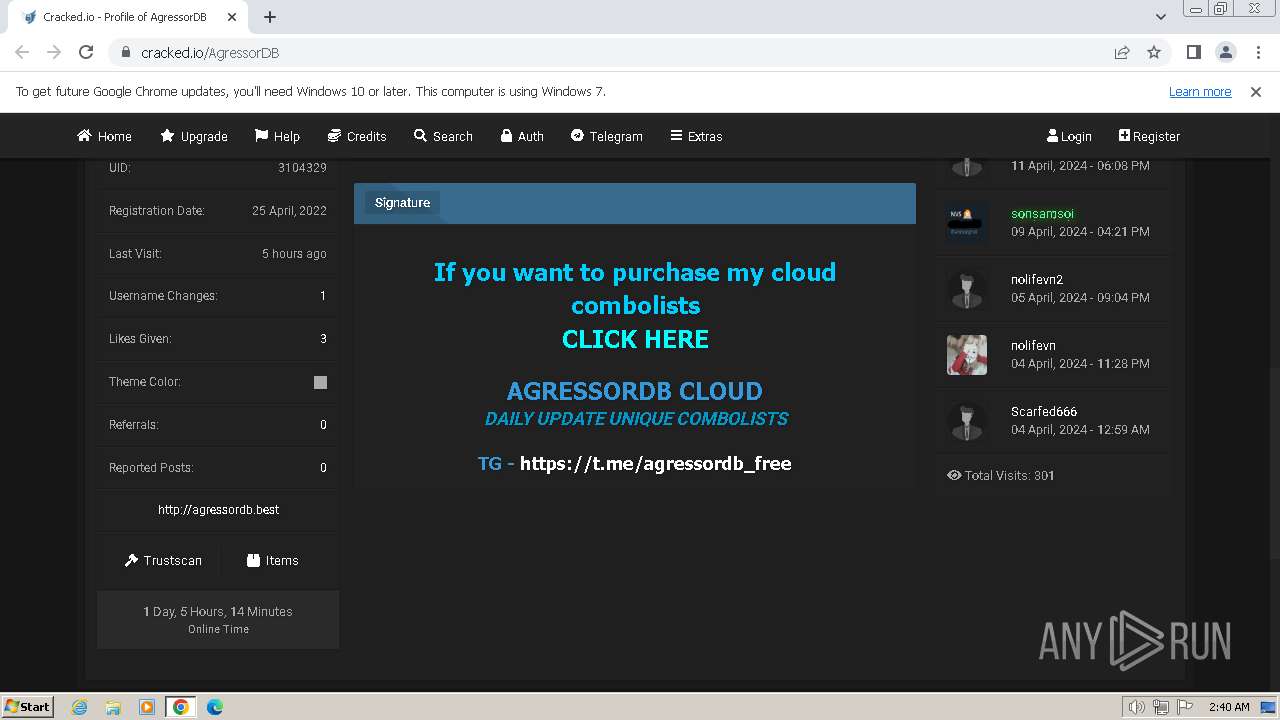Image resolution: width=1280 pixels, height=720 pixels.
Task: Click sonsamsoi's avatar thumbnail
Action: (967, 223)
